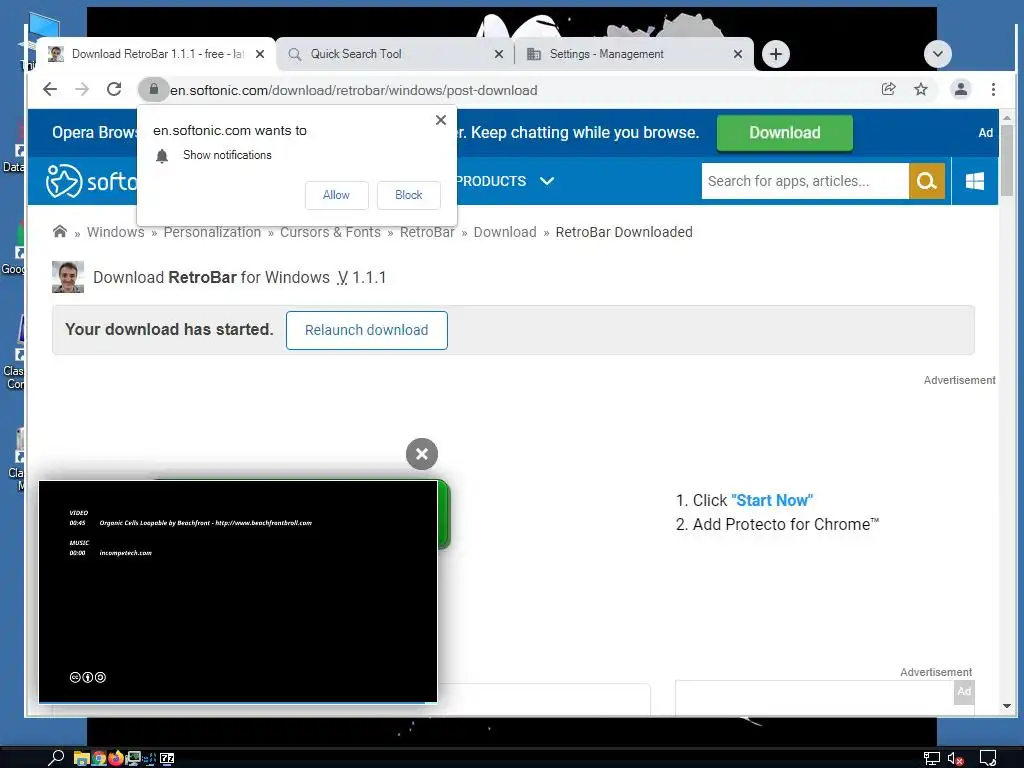
Task: Open the Chrome profile avatar
Action: tap(961, 89)
